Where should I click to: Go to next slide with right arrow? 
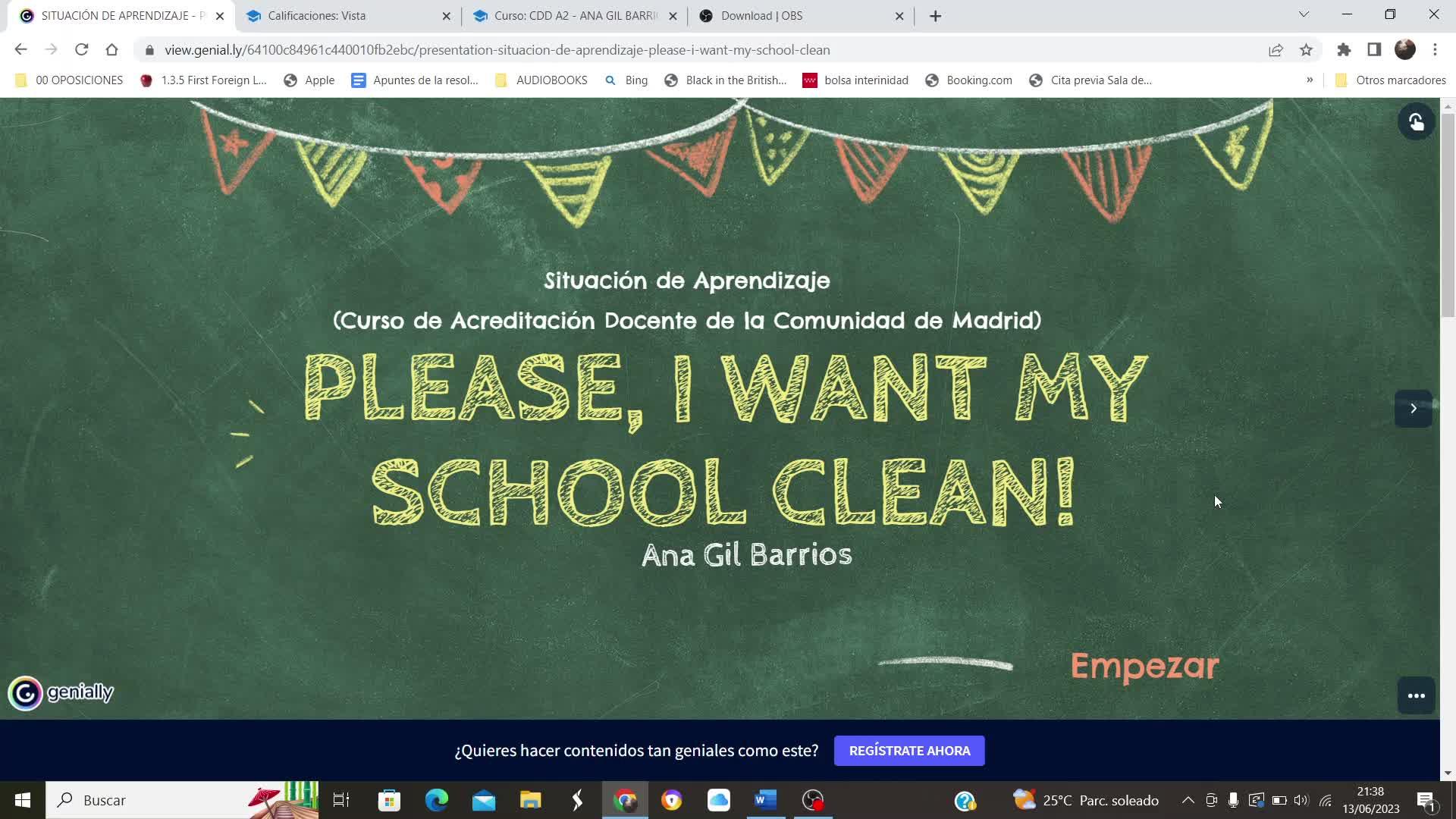click(x=1413, y=409)
